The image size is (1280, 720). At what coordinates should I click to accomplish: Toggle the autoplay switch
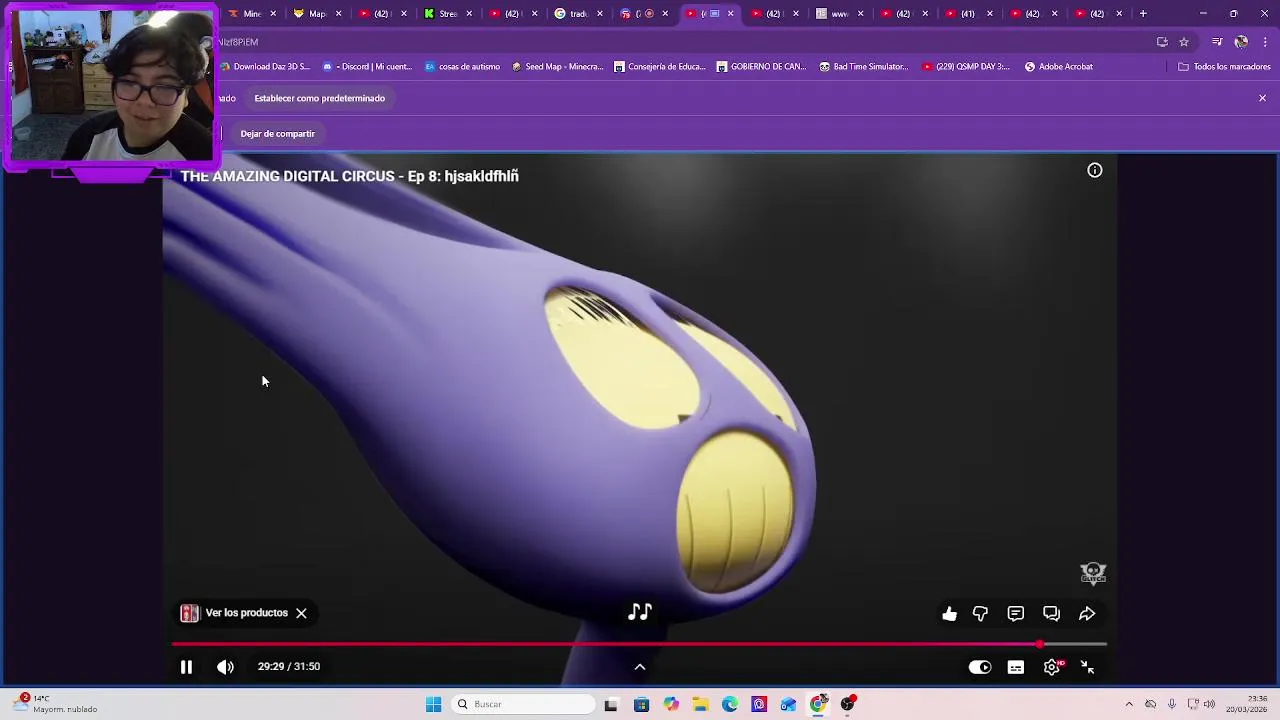(x=980, y=667)
